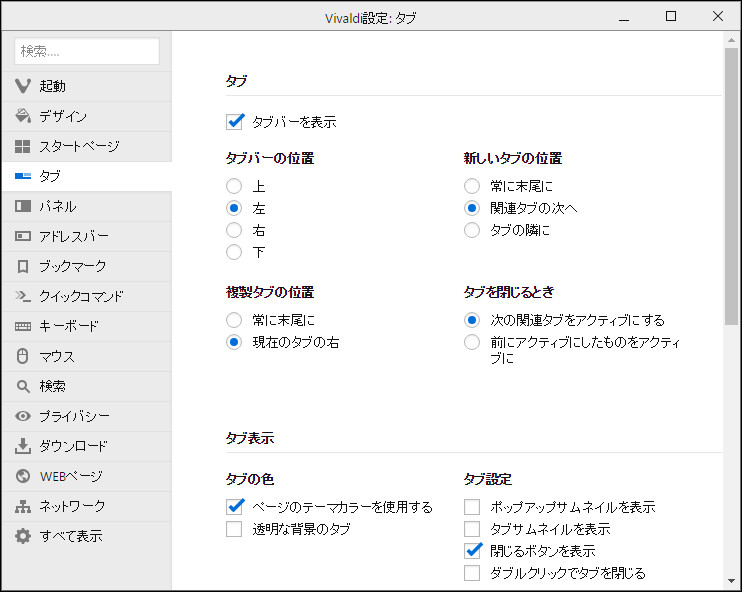Click the magnifier icon beside 検索 category
Viewport: 742px width, 592px height.
23,386
